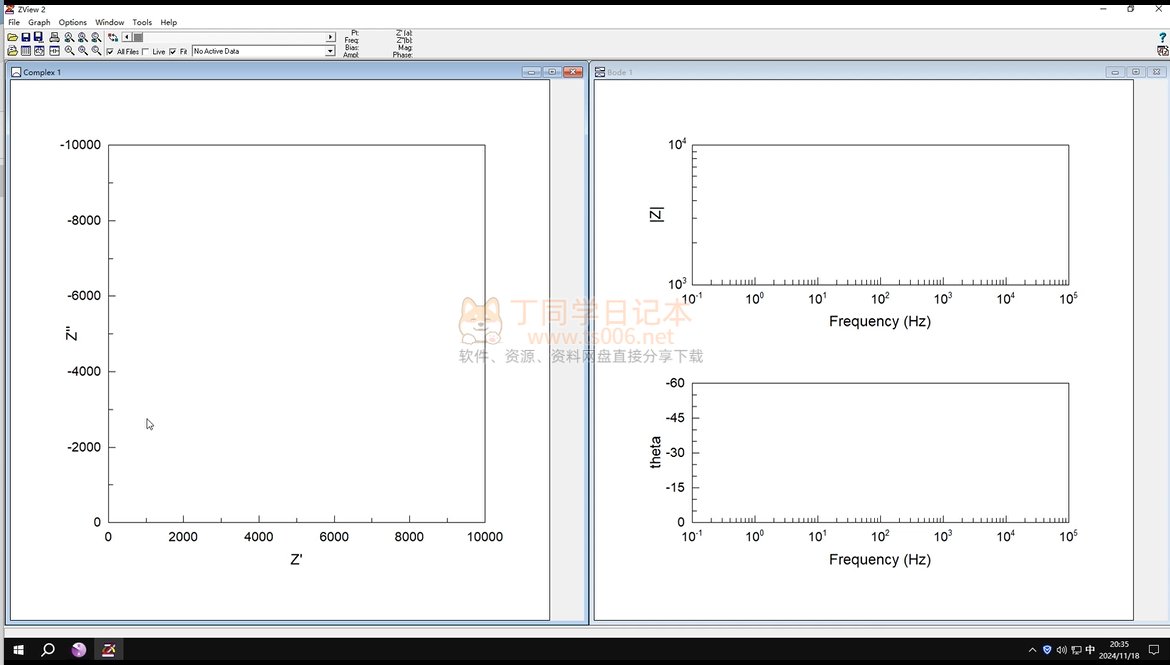This screenshot has width=1170, height=665.
Task: Click the -10000 tick label on Complex plot
Action: [x=80, y=145]
